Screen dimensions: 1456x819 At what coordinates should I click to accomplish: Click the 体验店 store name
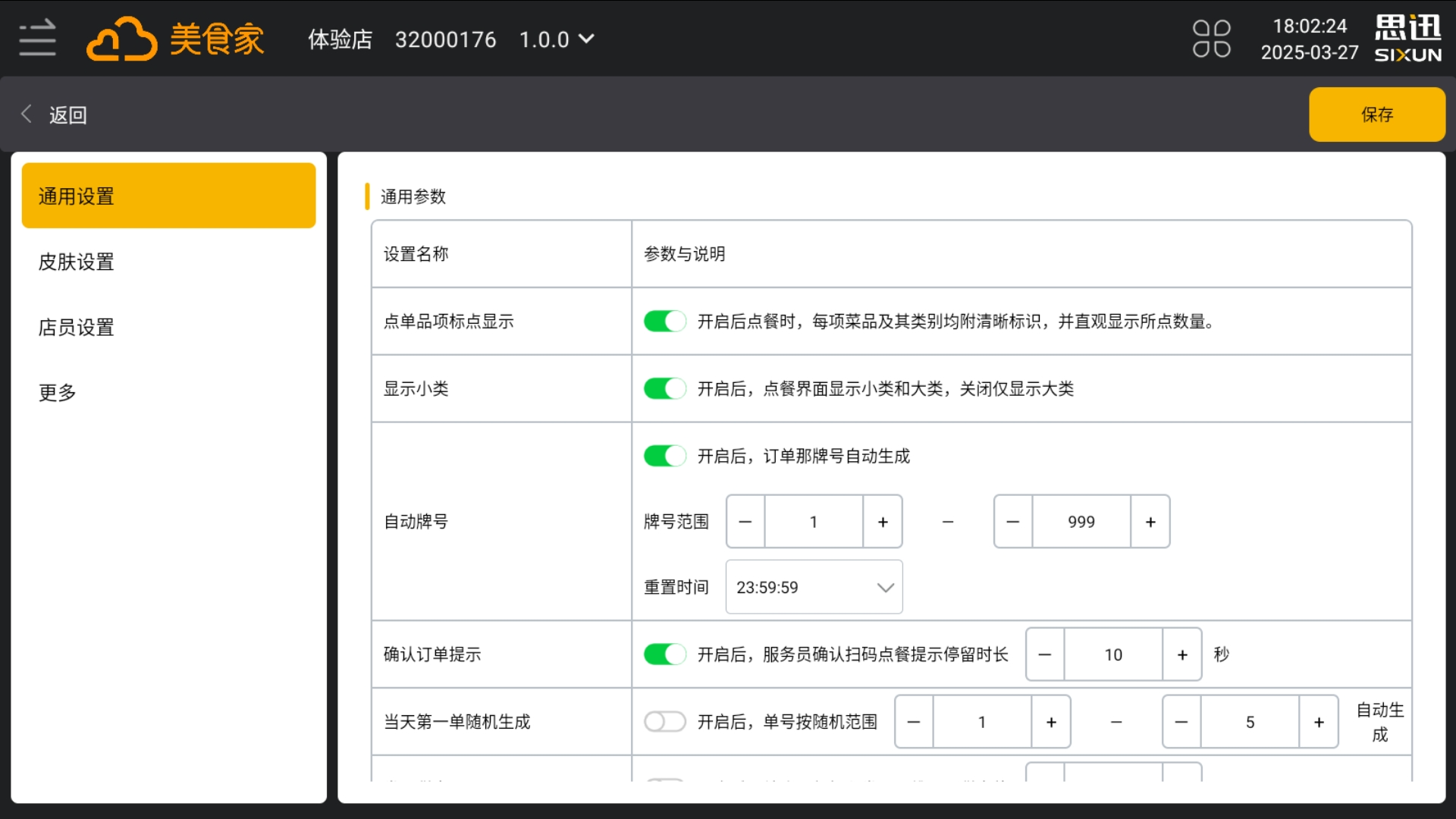(340, 39)
